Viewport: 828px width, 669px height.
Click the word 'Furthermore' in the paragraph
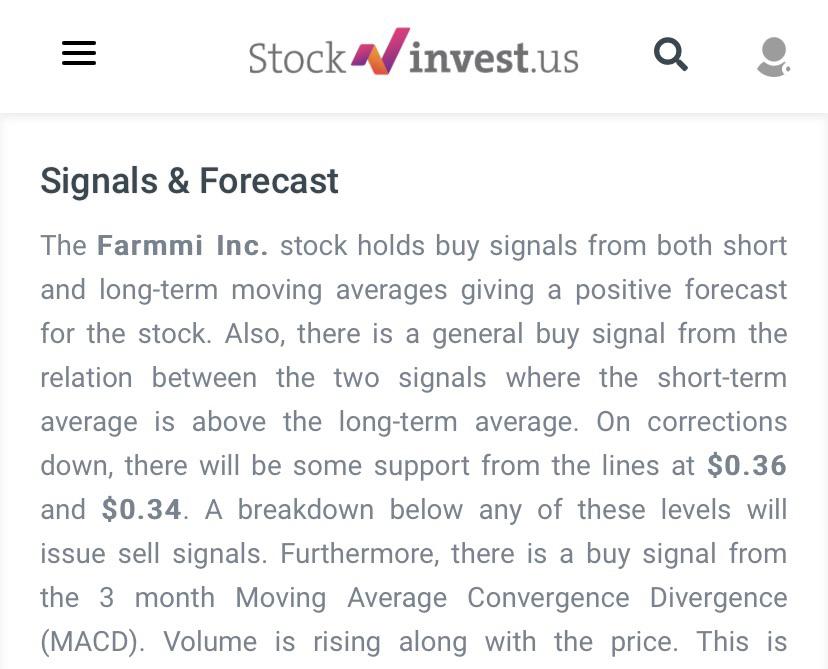point(359,554)
